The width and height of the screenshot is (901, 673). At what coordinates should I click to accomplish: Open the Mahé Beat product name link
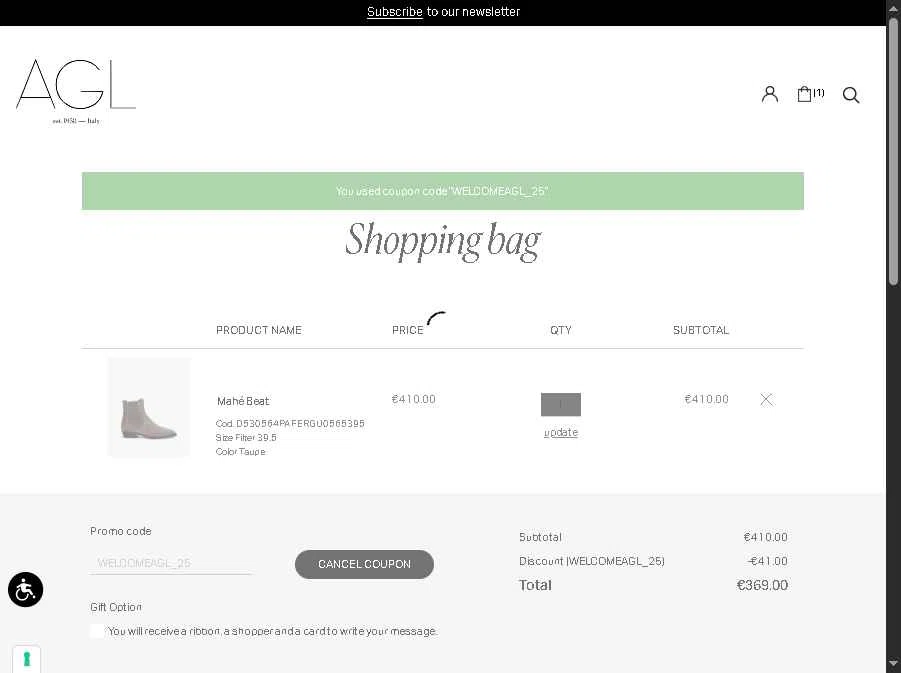click(x=243, y=401)
